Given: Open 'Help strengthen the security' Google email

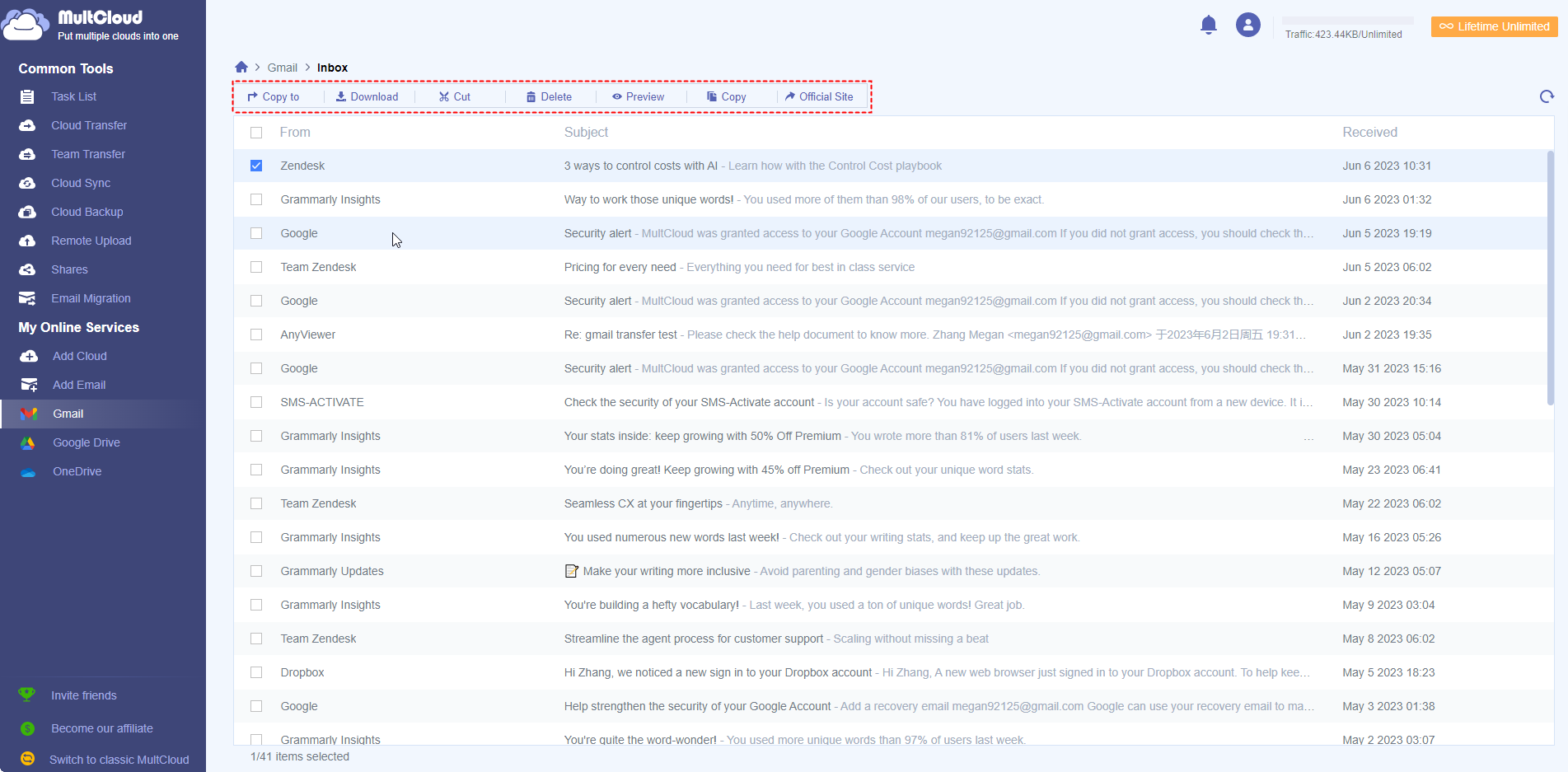Looking at the screenshot, I should pos(697,706).
